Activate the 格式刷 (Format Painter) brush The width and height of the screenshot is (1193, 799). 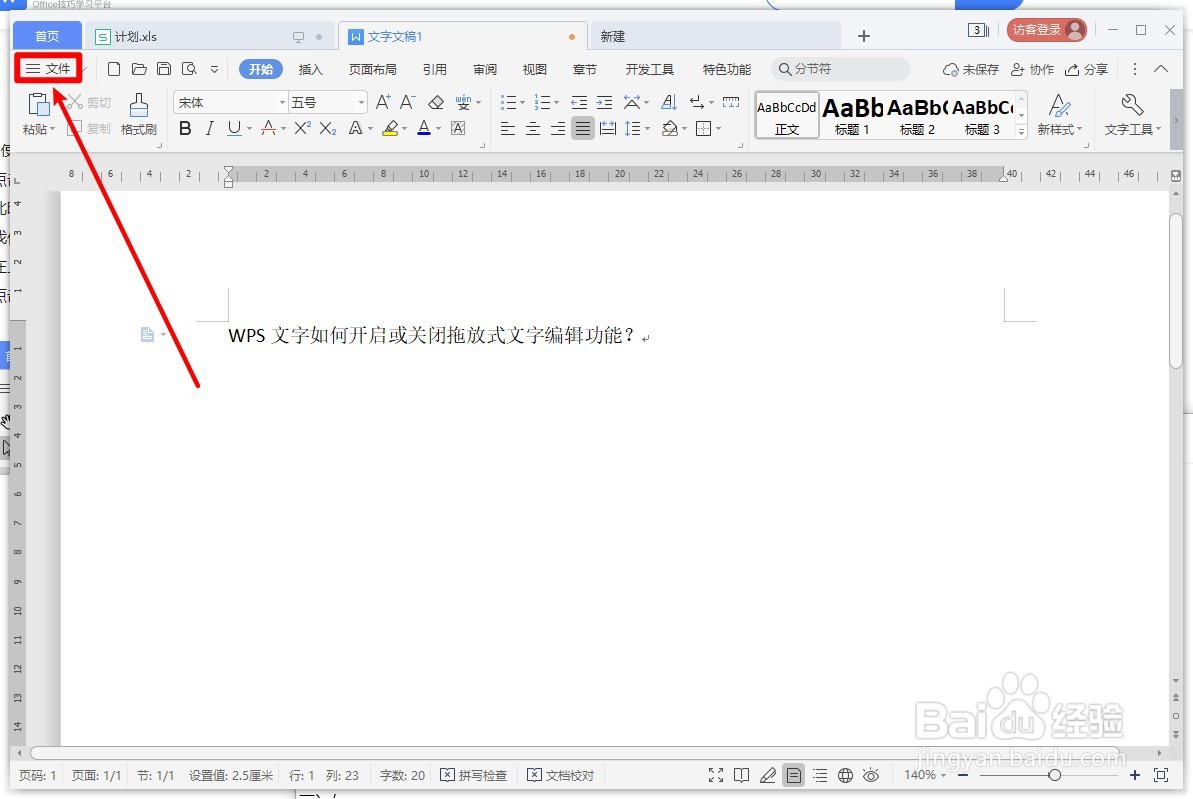click(138, 114)
